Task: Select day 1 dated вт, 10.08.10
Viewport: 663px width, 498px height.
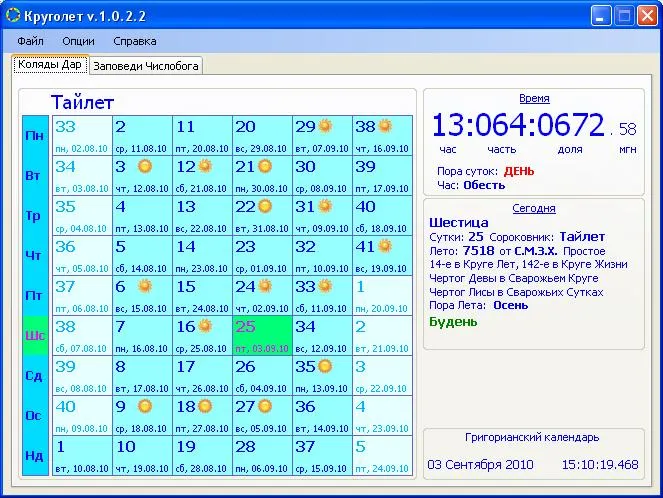Action: coord(81,455)
